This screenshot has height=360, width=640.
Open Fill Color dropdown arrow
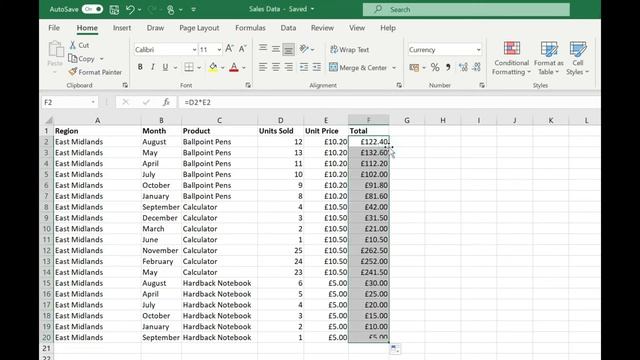point(223,67)
